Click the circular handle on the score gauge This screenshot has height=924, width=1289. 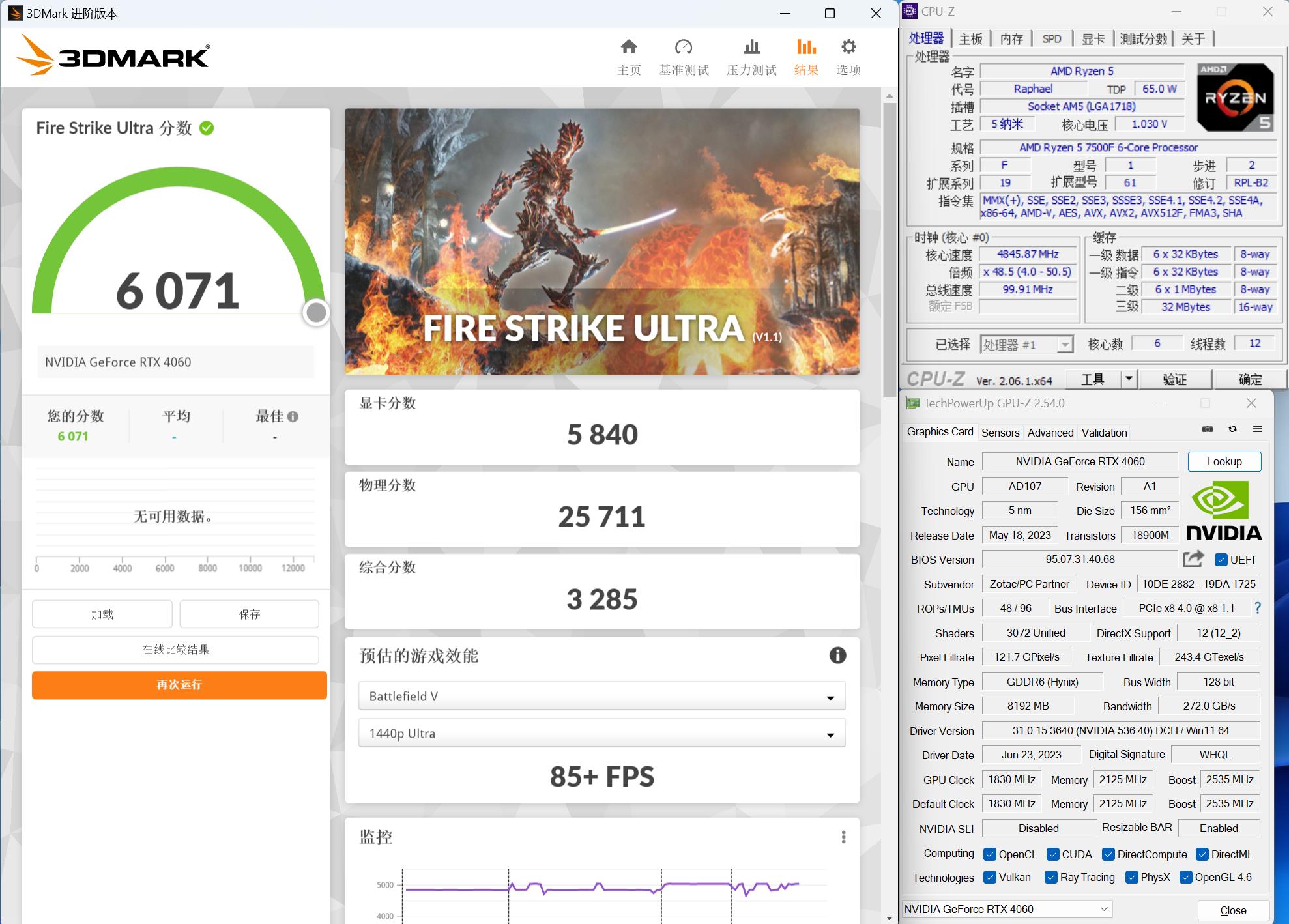317,312
